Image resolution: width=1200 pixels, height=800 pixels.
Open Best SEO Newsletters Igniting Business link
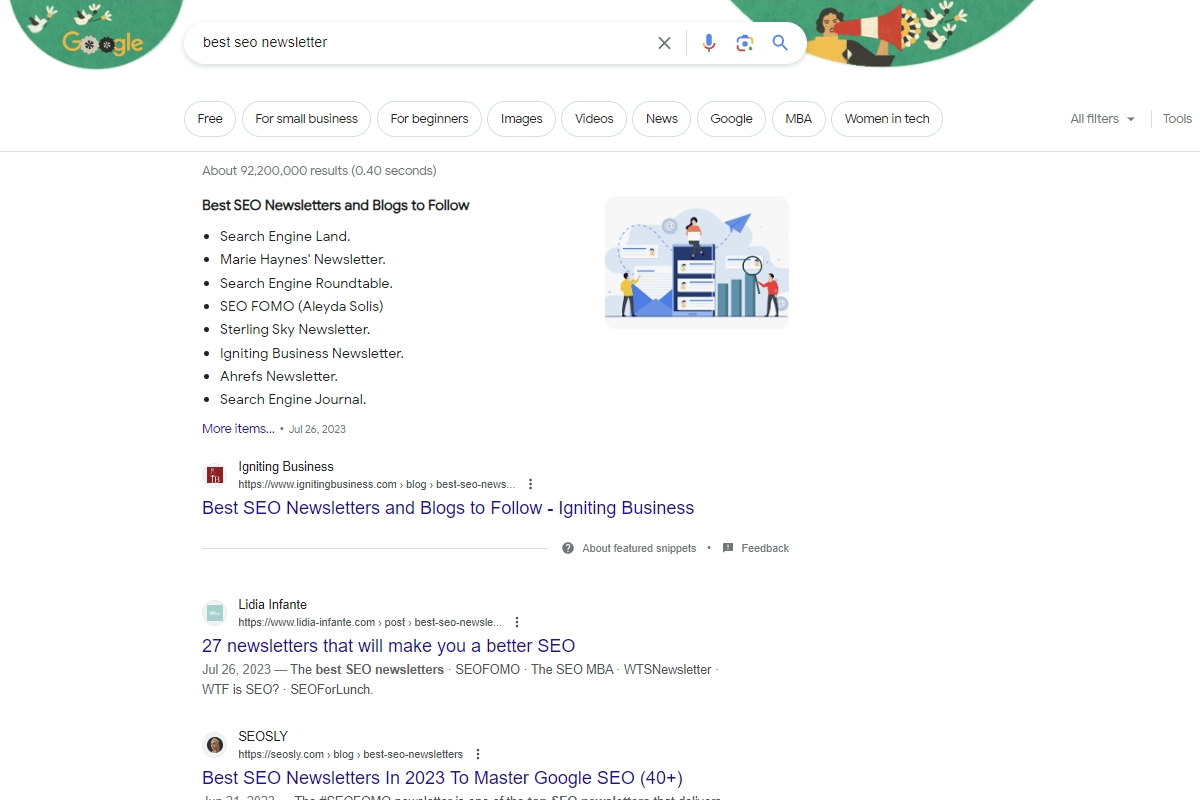click(448, 508)
